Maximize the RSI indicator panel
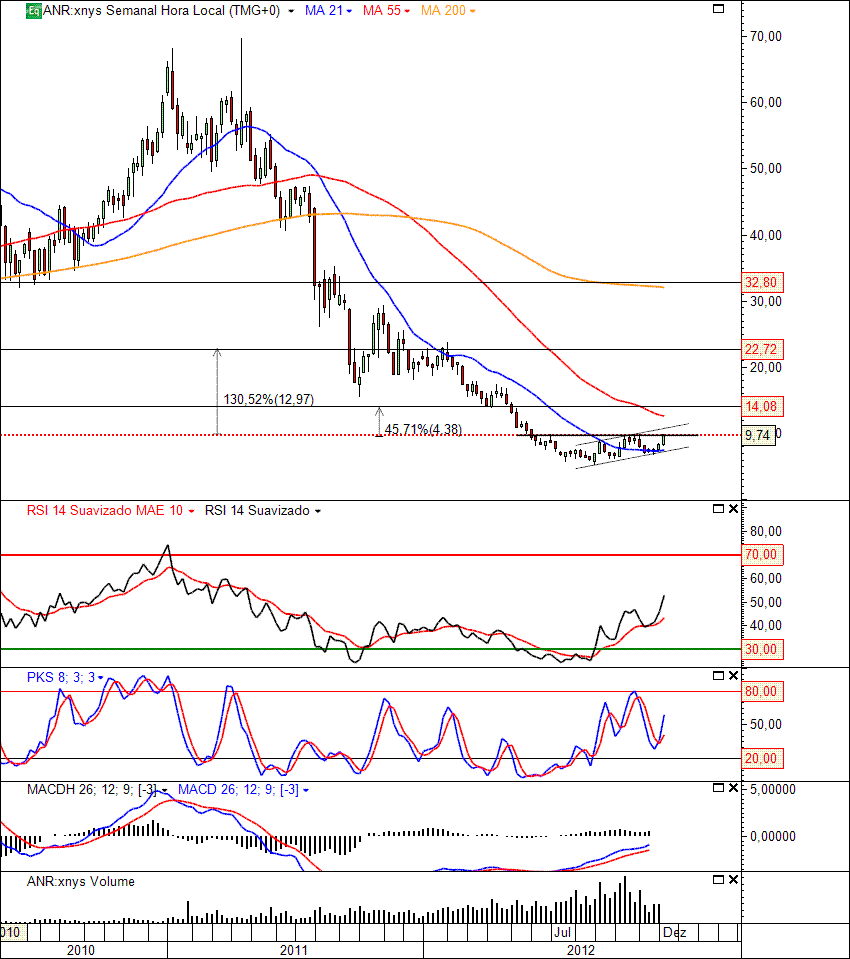The height and width of the screenshot is (959, 850). point(719,508)
